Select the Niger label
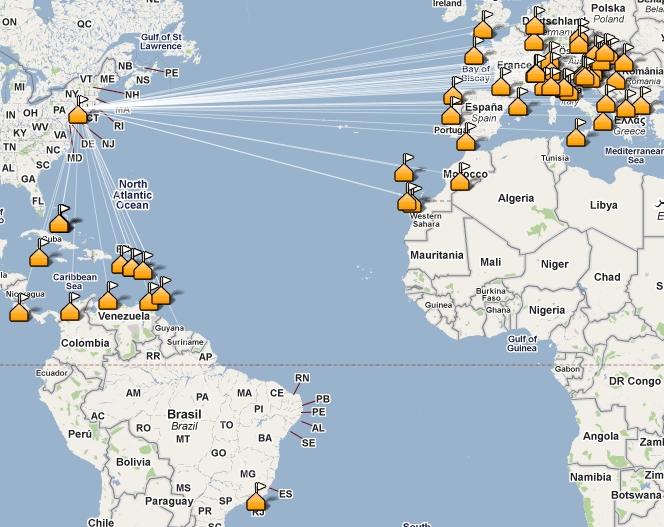 point(554,264)
